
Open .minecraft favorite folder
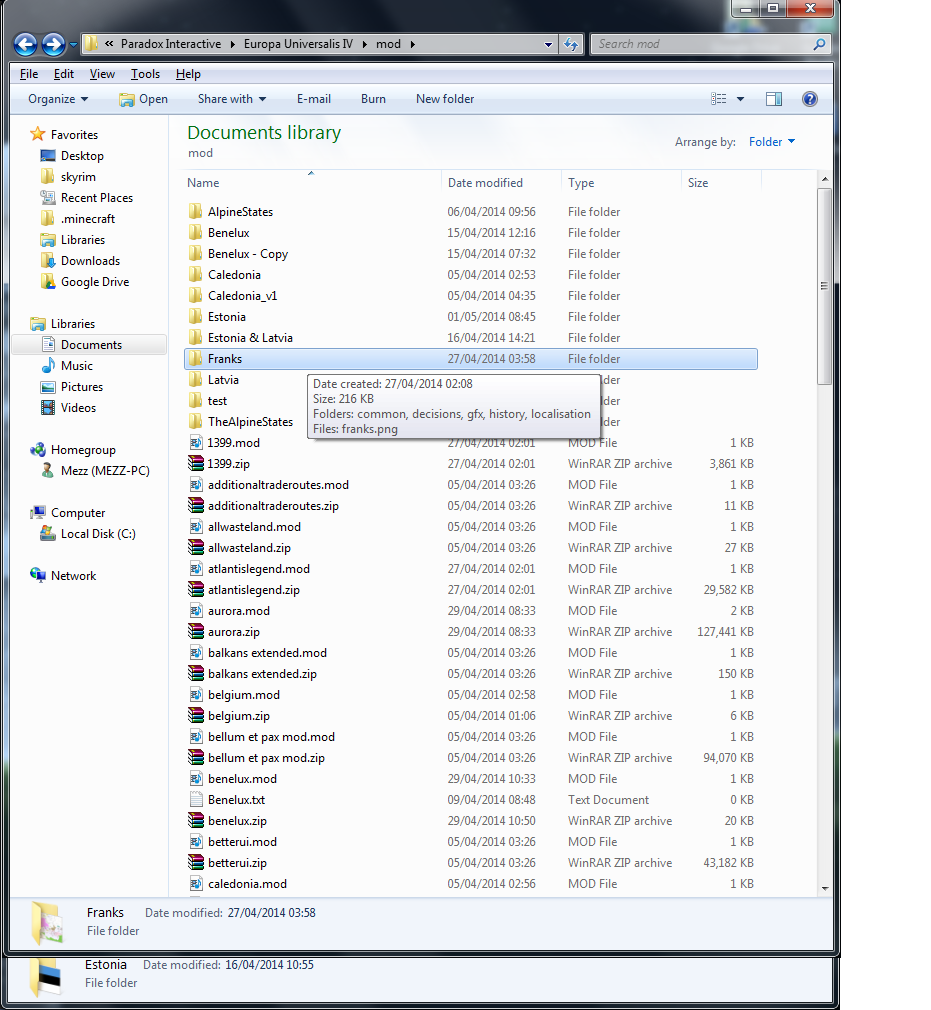click(88, 219)
